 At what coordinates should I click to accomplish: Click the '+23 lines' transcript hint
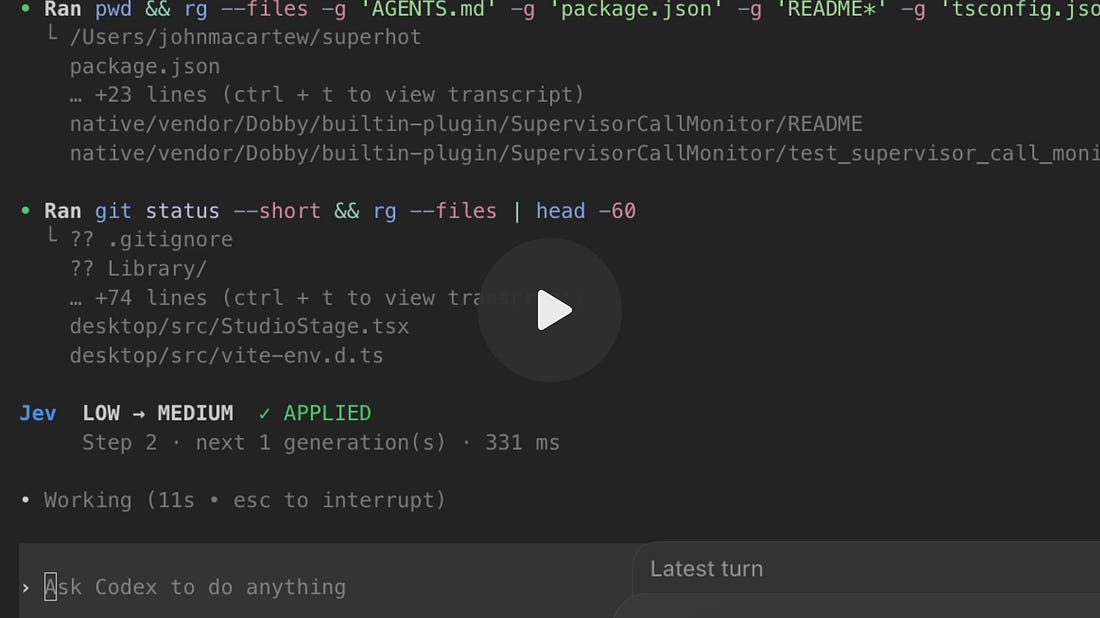pos(327,94)
